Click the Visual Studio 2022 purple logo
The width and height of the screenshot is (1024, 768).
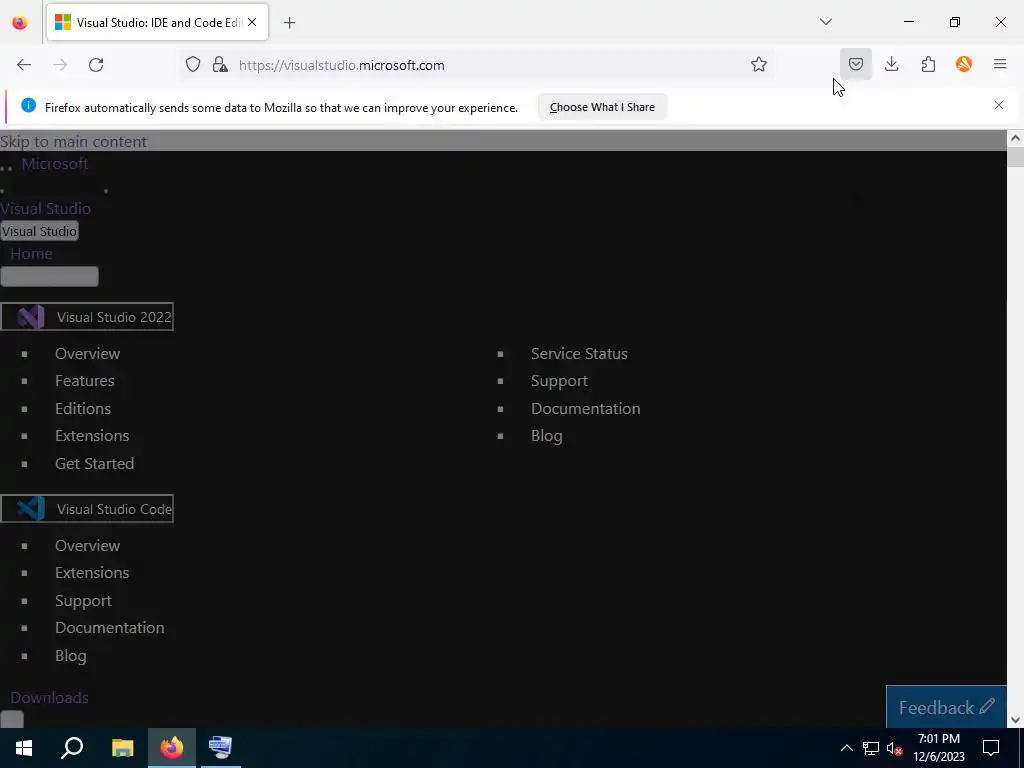pos(31,317)
